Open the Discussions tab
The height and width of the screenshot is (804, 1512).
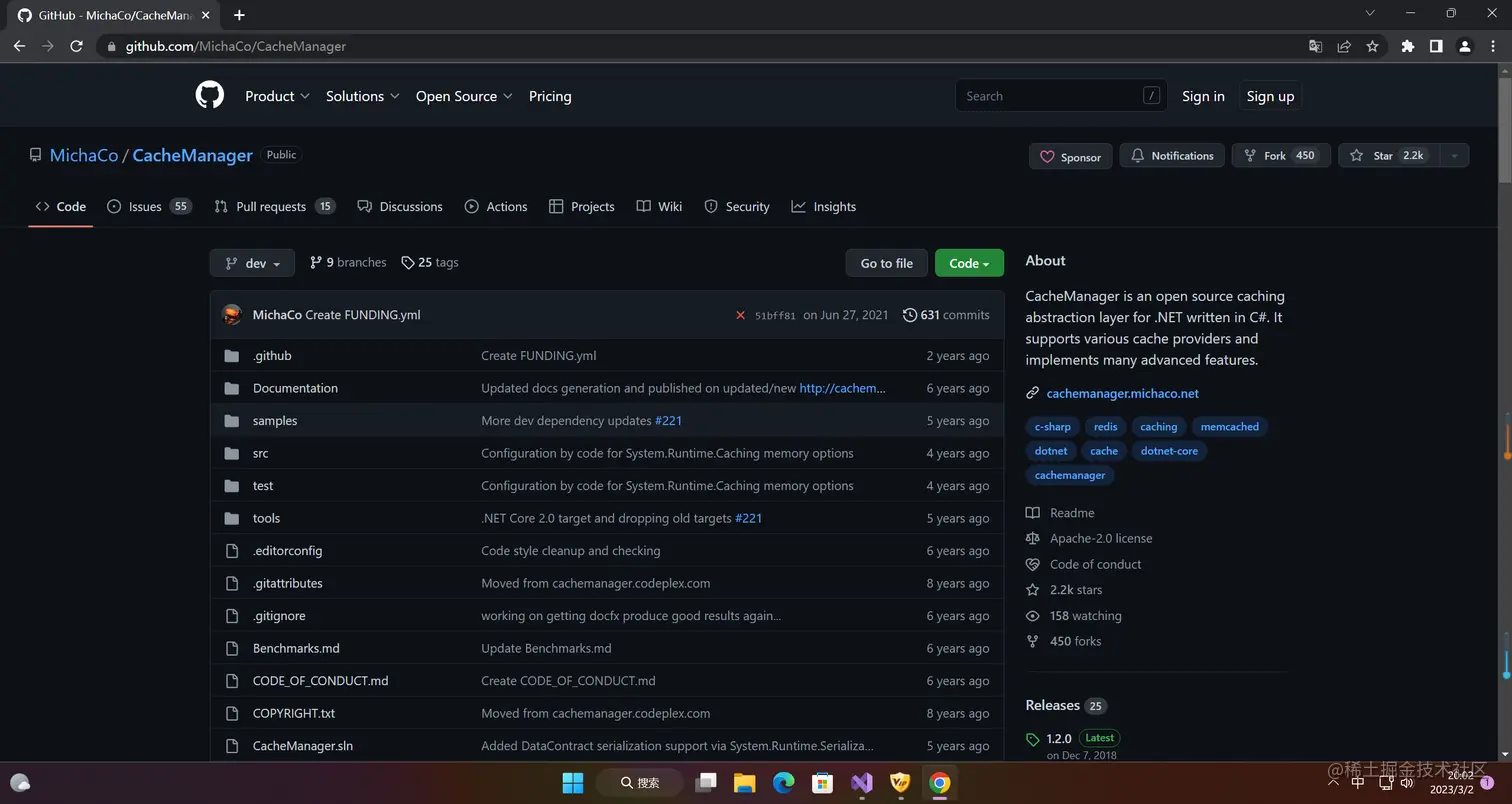point(400,206)
